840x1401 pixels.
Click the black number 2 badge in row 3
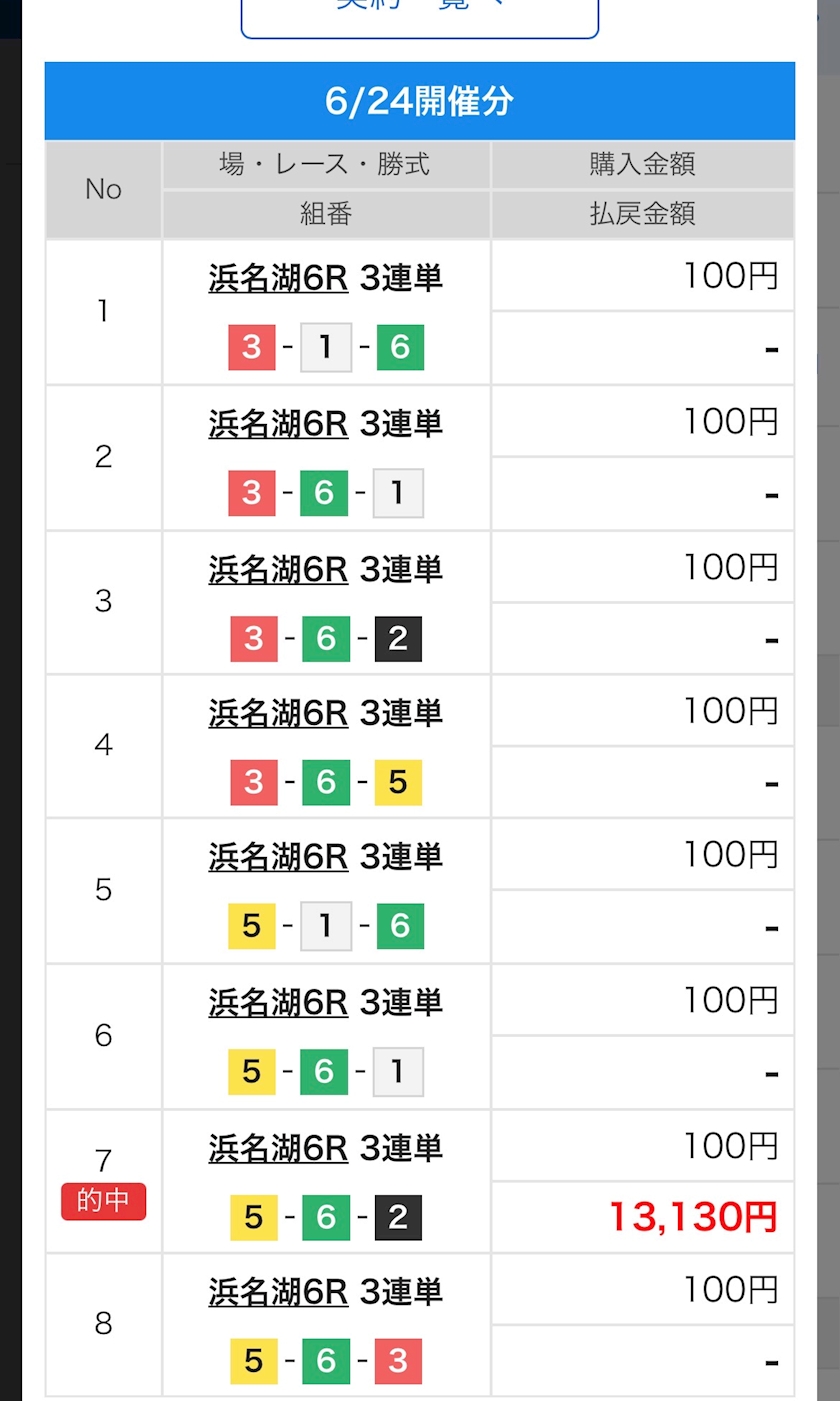(398, 639)
